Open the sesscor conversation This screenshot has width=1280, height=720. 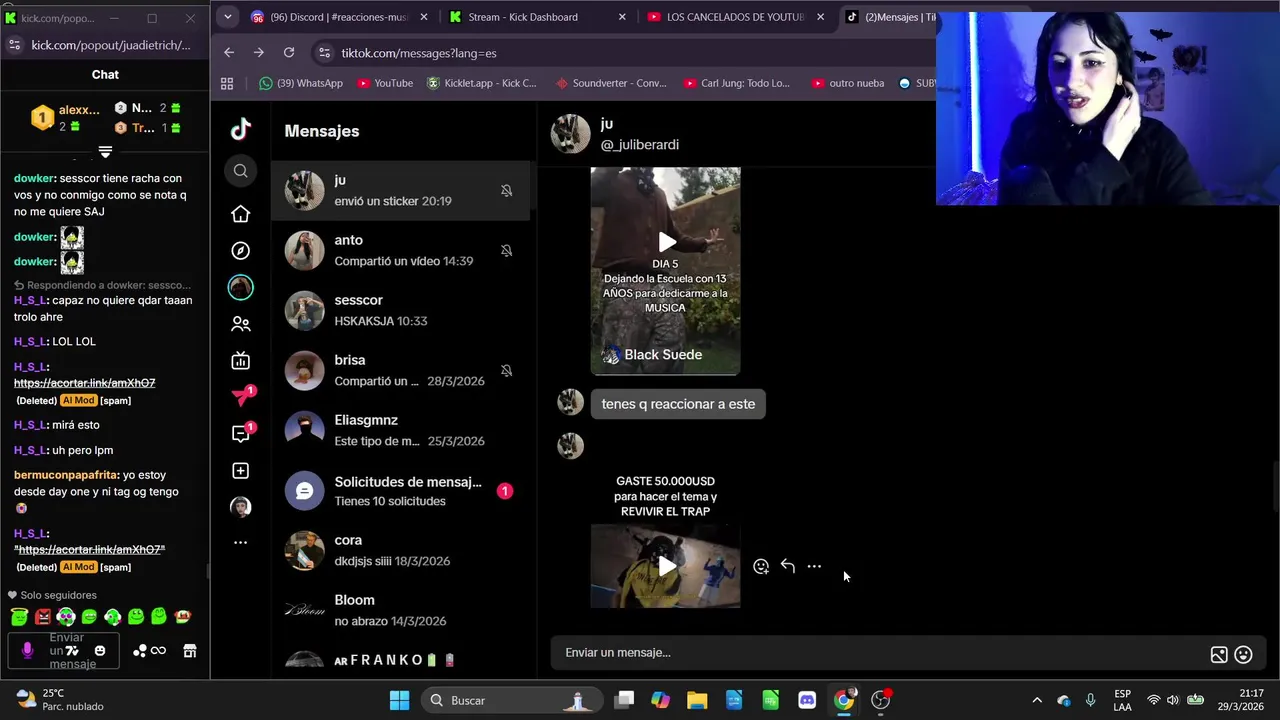pyautogui.click(x=400, y=310)
